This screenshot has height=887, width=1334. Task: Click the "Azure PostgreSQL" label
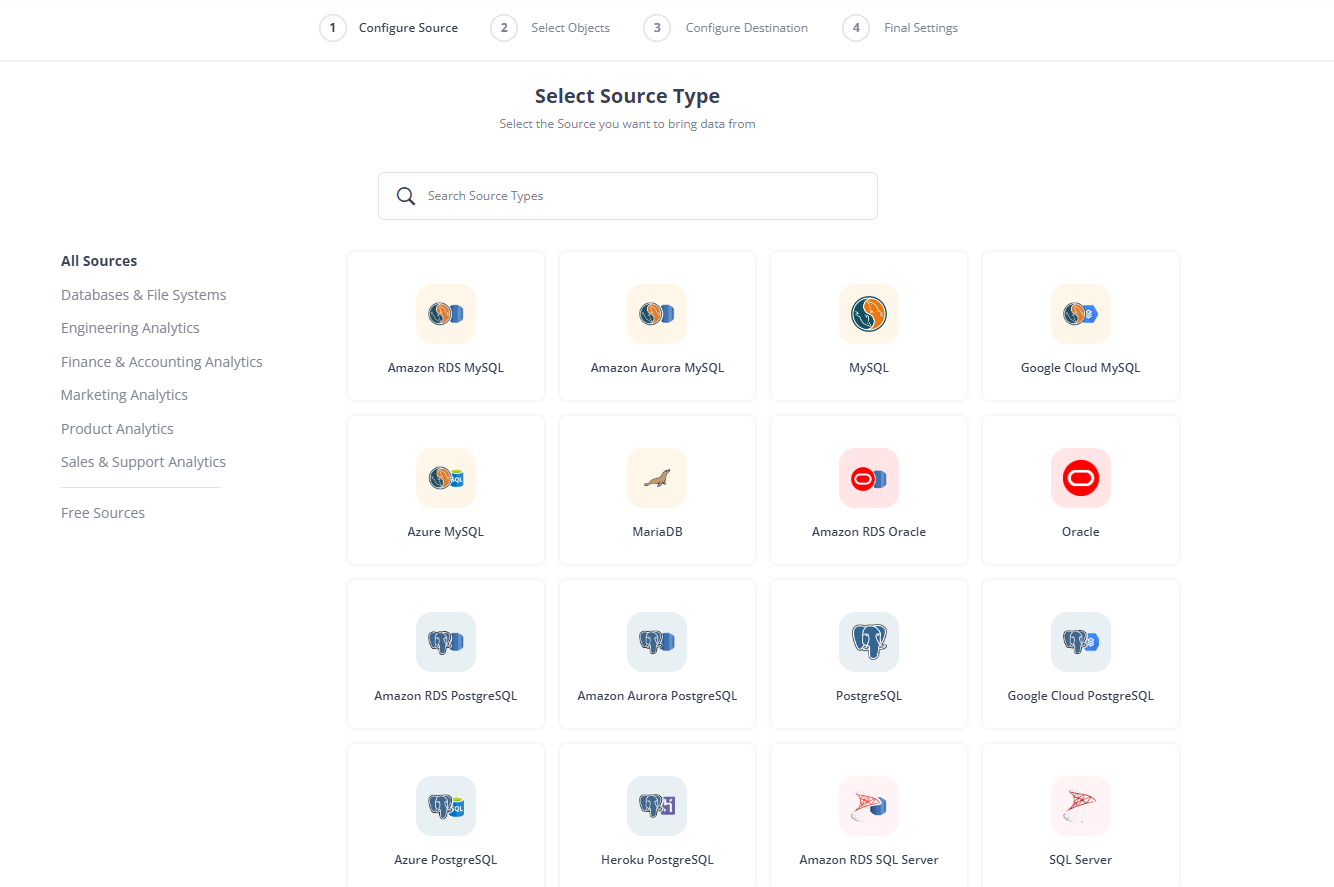click(x=446, y=860)
